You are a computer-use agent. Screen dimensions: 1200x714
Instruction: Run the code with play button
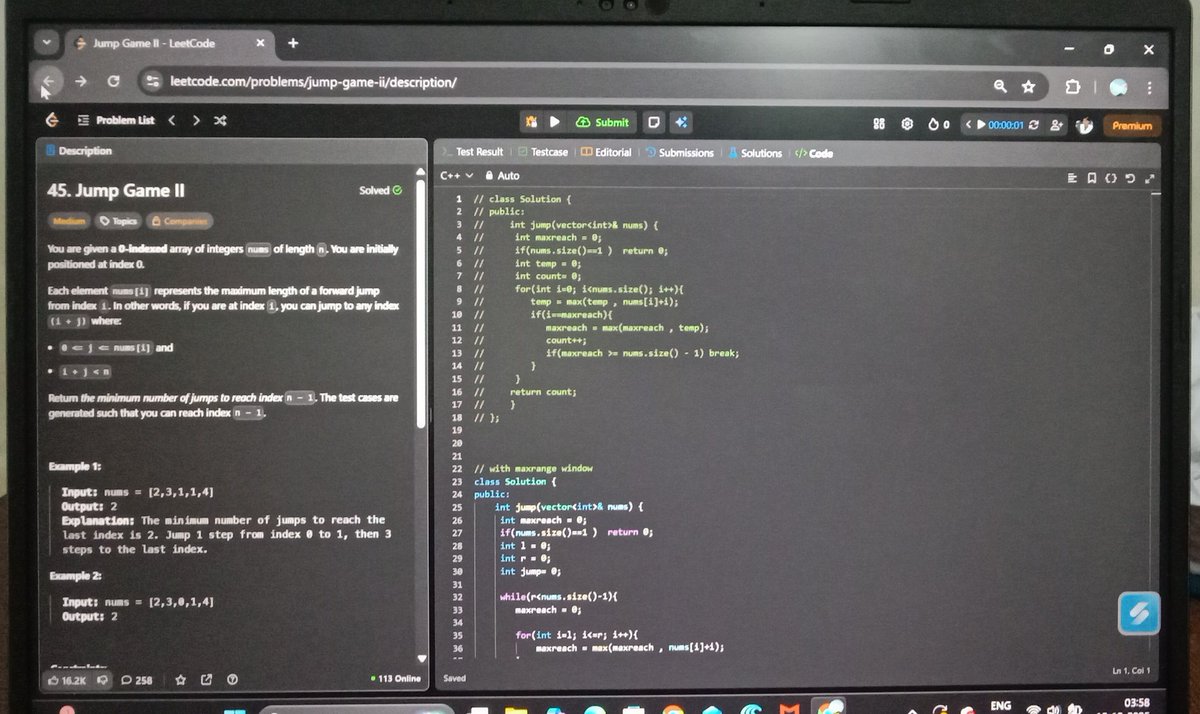click(x=554, y=122)
